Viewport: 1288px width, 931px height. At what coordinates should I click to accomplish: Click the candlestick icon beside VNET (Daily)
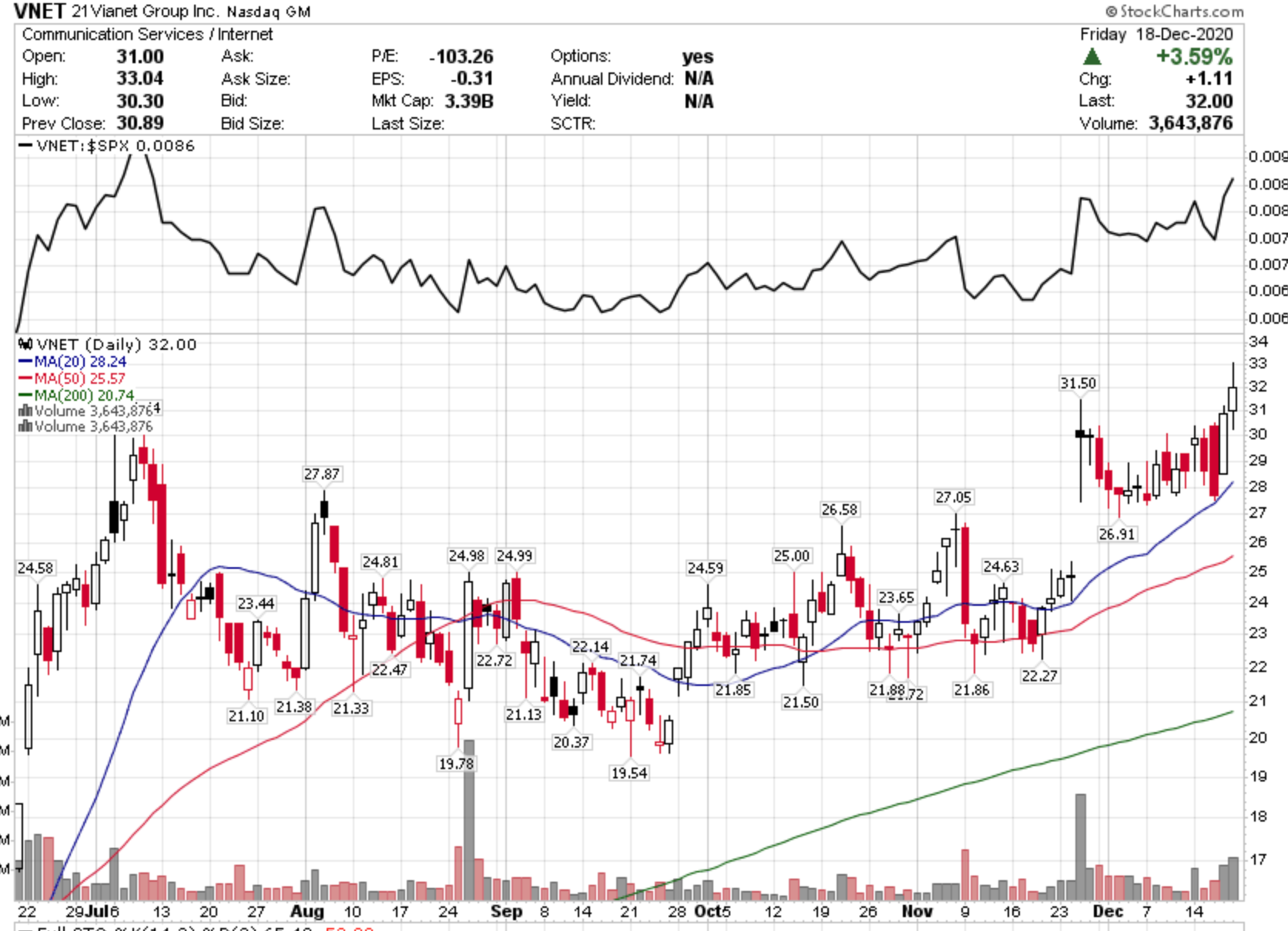[x=25, y=345]
